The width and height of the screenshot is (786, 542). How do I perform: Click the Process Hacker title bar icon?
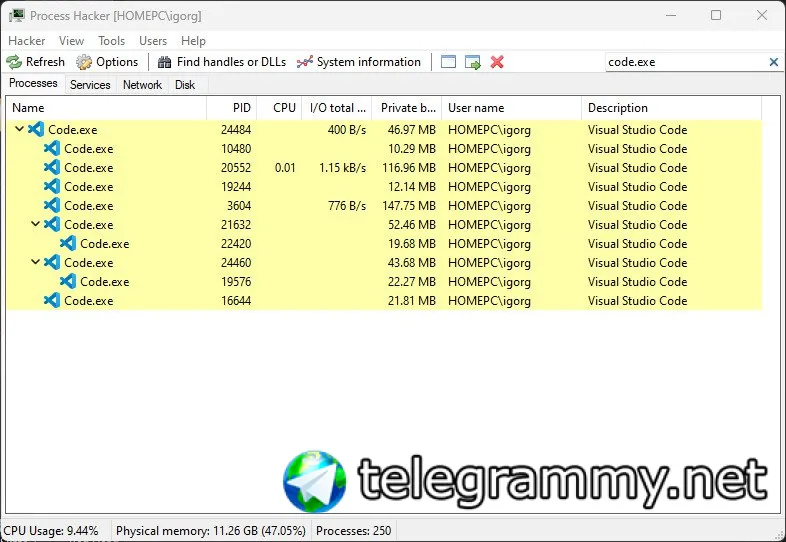point(17,16)
